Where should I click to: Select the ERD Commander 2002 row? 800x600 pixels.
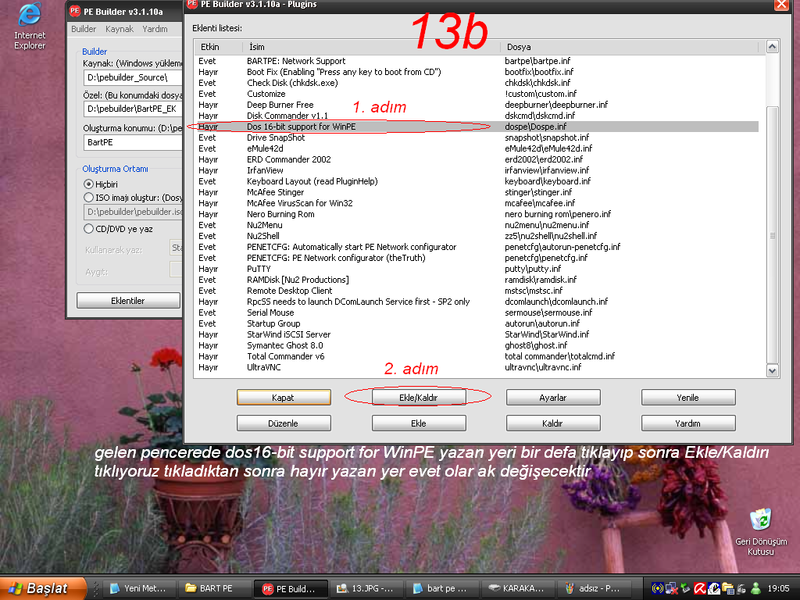click(477, 160)
